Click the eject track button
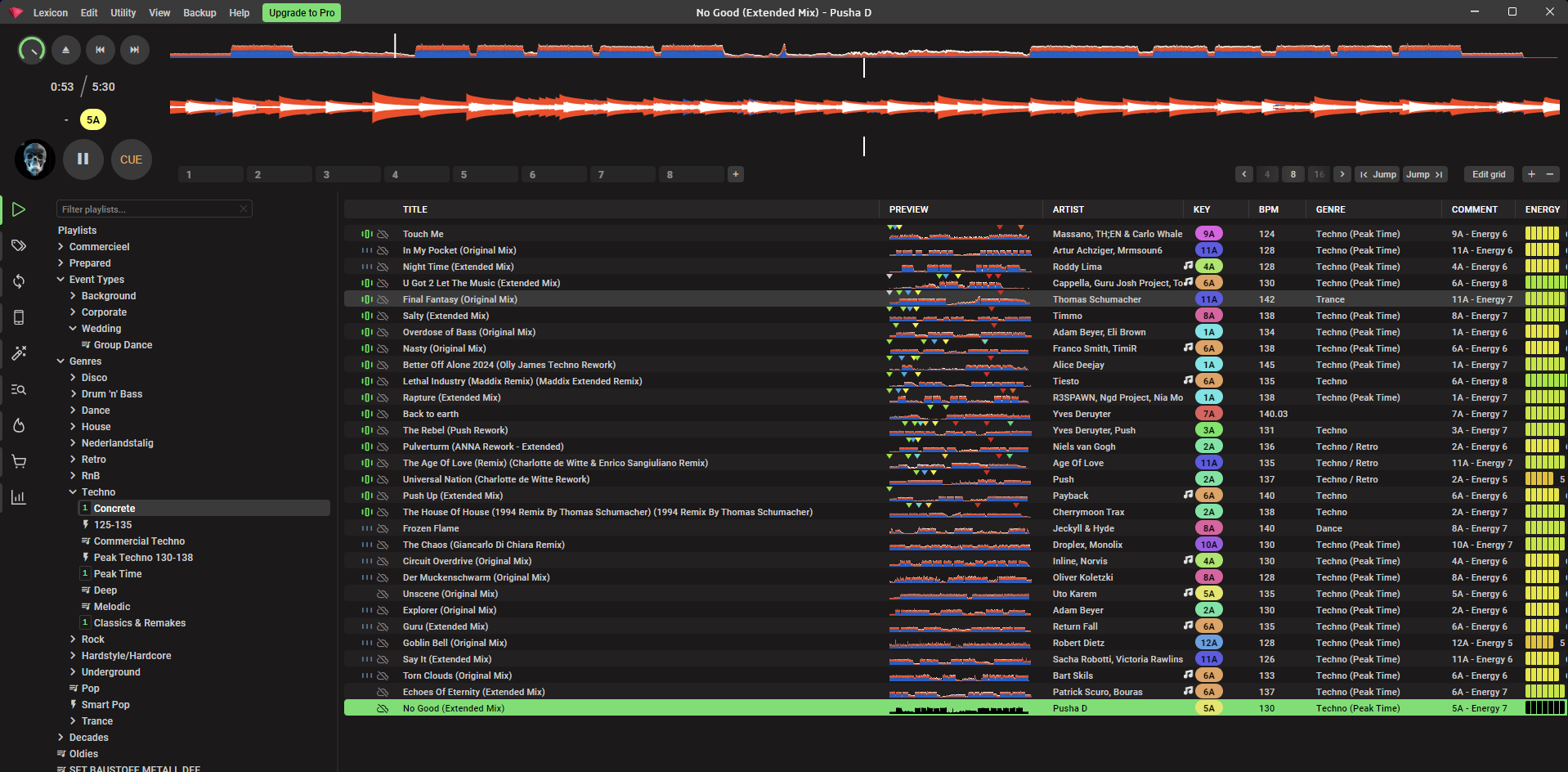 [x=66, y=50]
